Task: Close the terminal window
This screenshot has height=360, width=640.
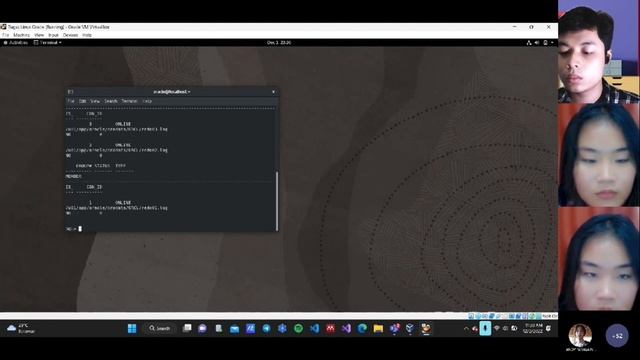Action: click(x=273, y=92)
